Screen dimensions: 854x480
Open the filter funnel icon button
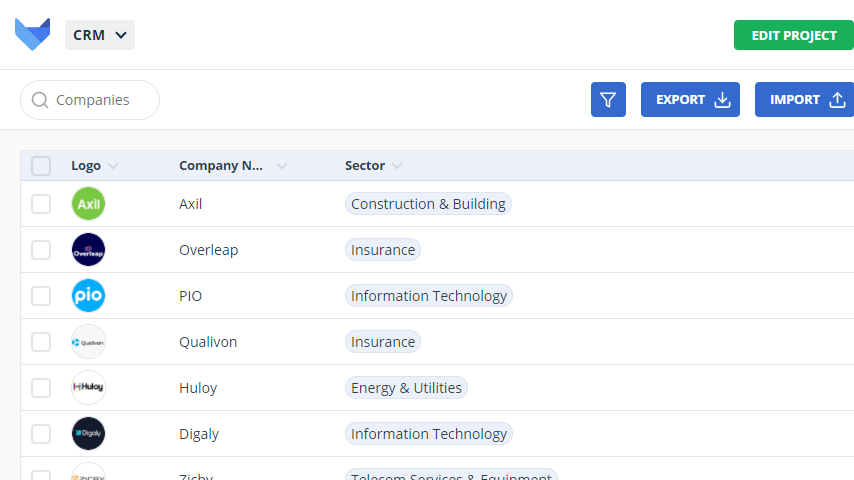click(608, 100)
